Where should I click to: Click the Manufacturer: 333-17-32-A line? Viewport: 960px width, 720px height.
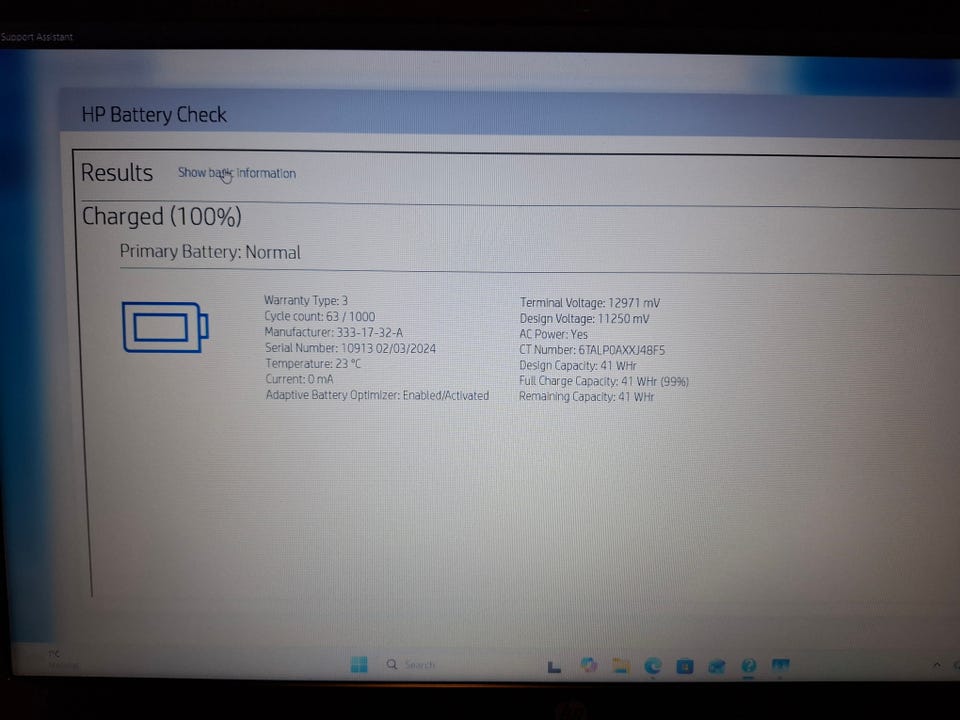coord(334,332)
